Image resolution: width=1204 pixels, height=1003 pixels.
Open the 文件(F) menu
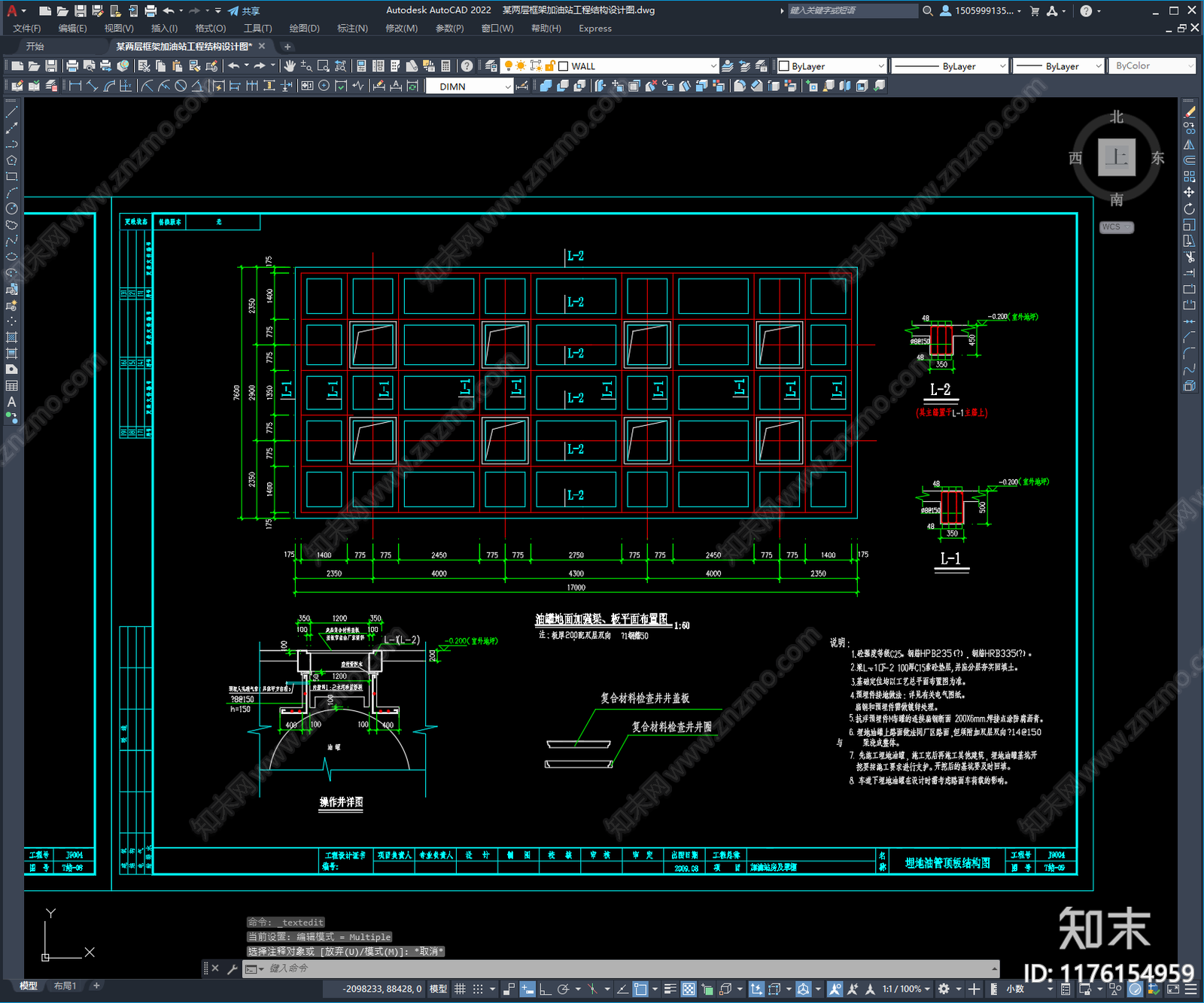27,29
